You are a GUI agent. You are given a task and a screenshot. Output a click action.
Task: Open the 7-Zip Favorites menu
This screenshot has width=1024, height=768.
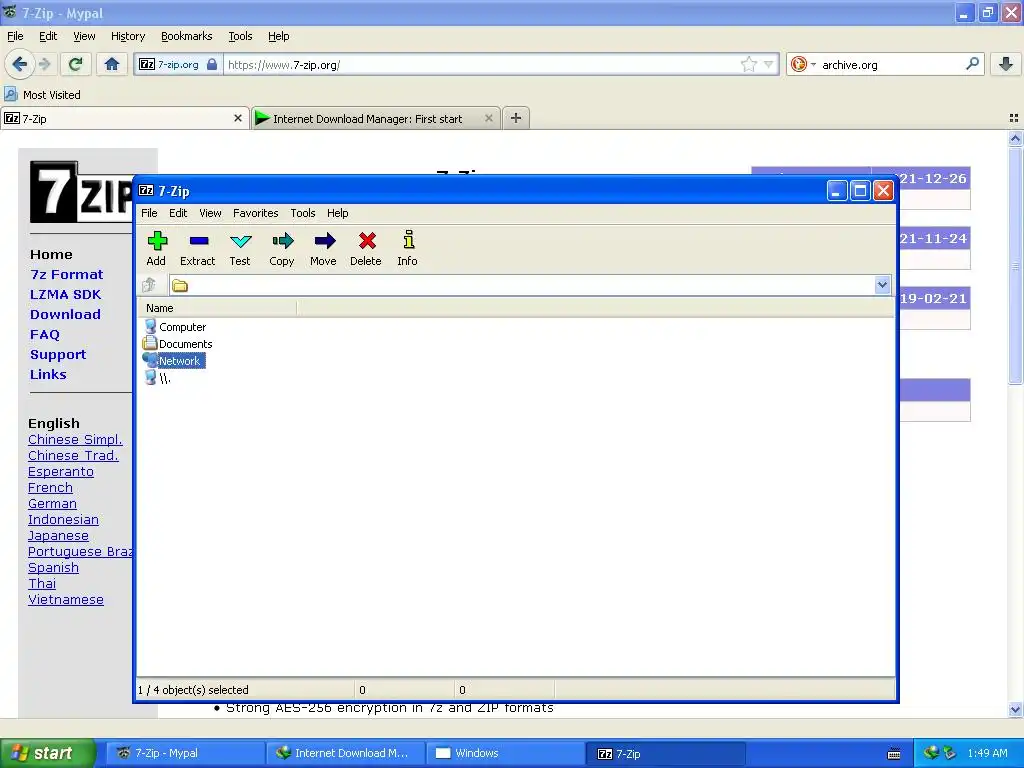click(x=255, y=213)
